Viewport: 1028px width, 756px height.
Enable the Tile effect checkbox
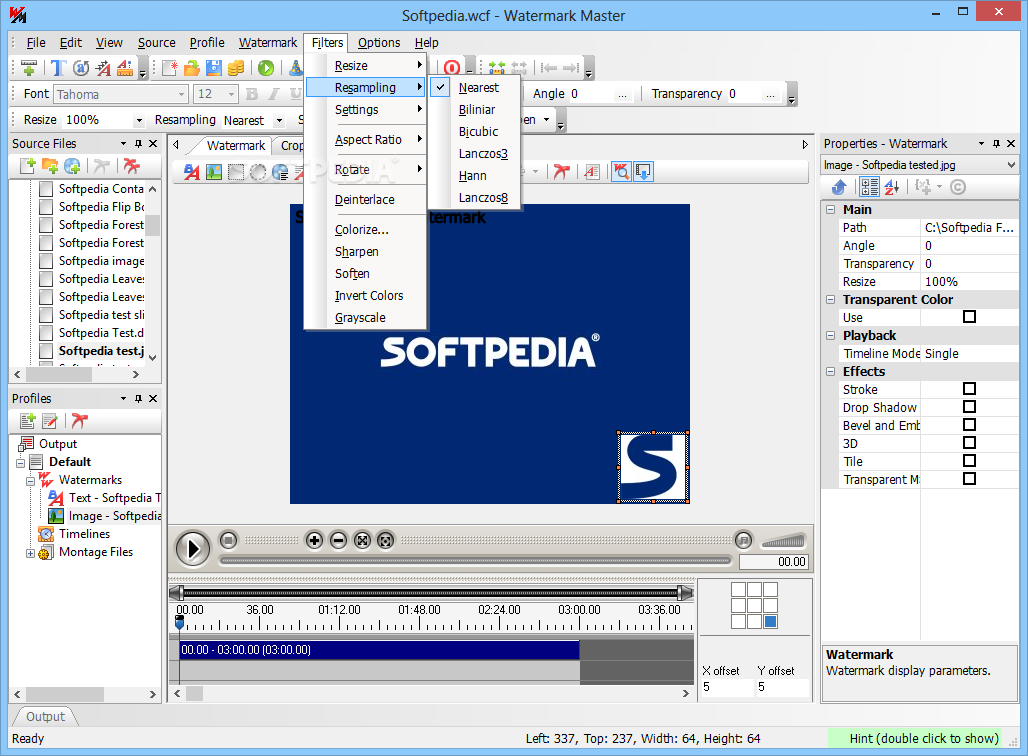(969, 461)
